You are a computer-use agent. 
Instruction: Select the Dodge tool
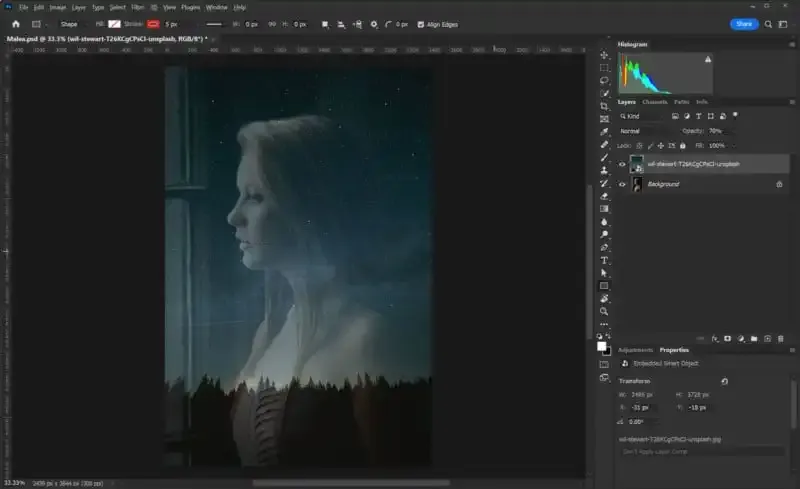[604, 234]
